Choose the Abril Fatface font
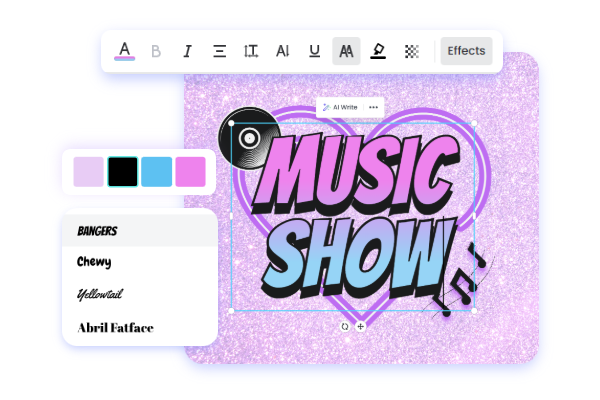The image size is (600, 400). pos(115,327)
